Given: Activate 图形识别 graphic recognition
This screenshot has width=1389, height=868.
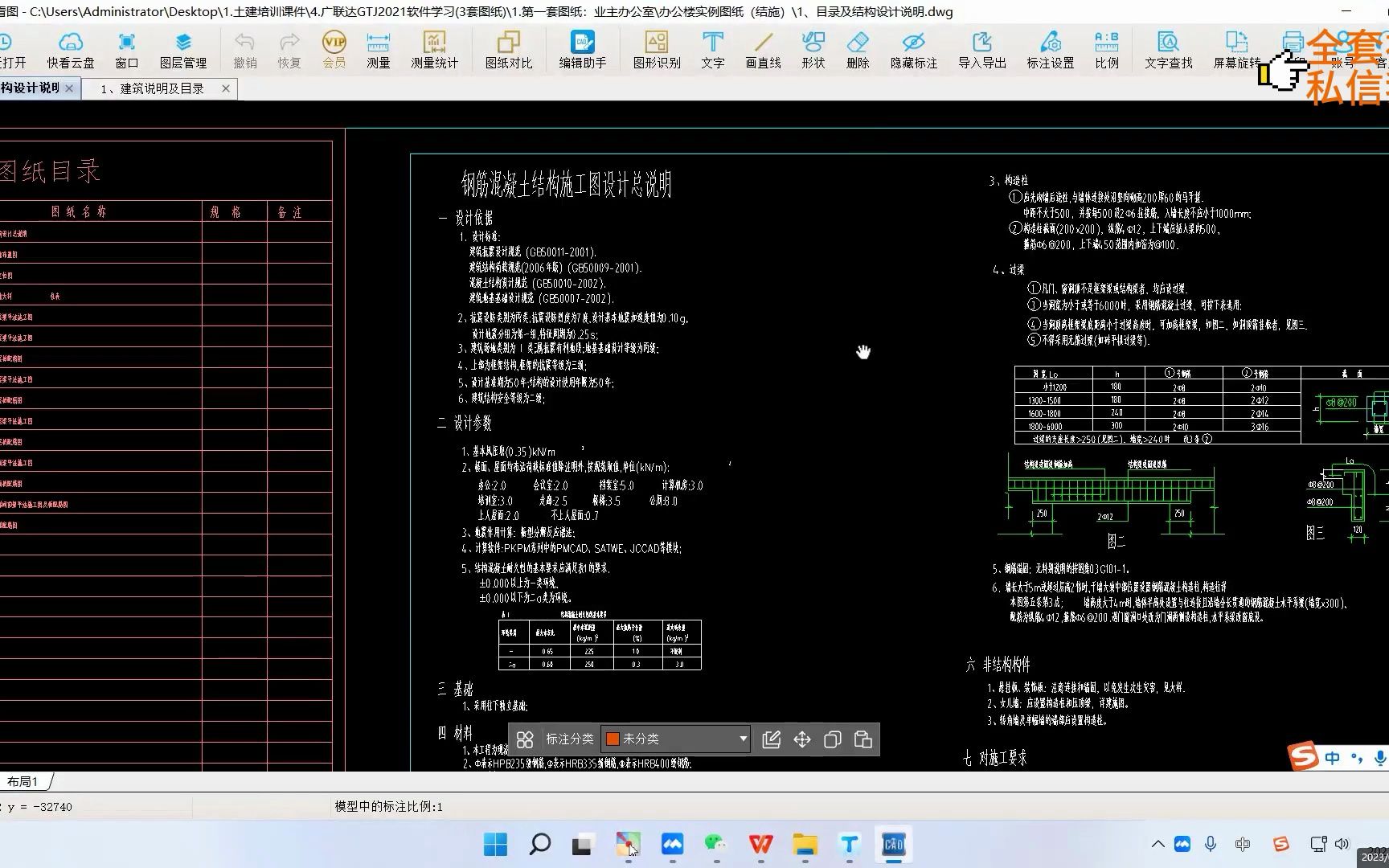Looking at the screenshot, I should click(657, 50).
